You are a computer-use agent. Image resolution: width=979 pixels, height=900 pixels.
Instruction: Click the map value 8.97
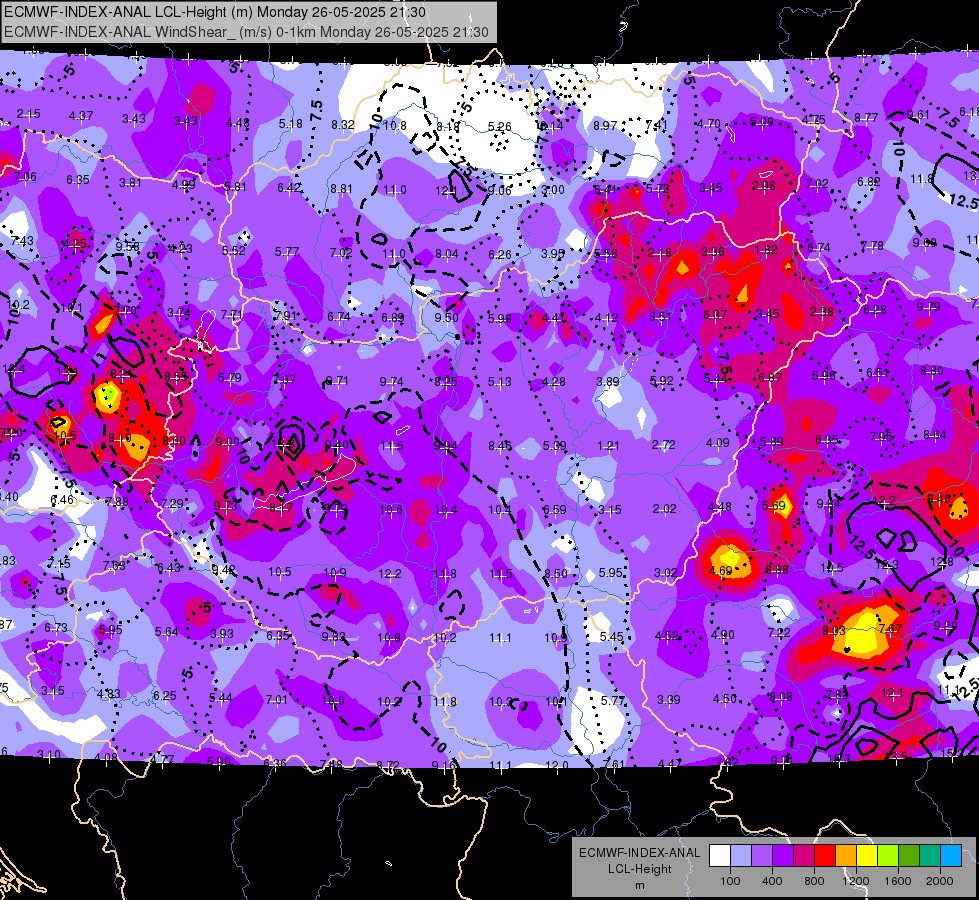pos(605,126)
